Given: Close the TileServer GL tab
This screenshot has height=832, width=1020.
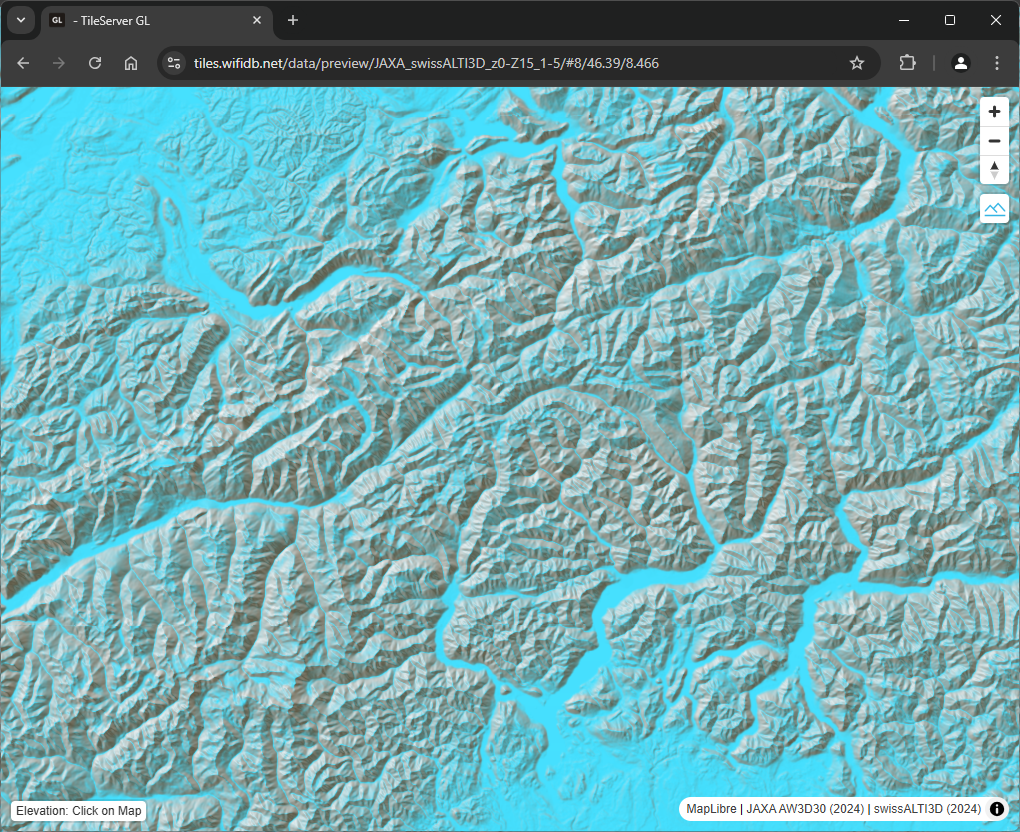Looking at the screenshot, I should tap(257, 20).
